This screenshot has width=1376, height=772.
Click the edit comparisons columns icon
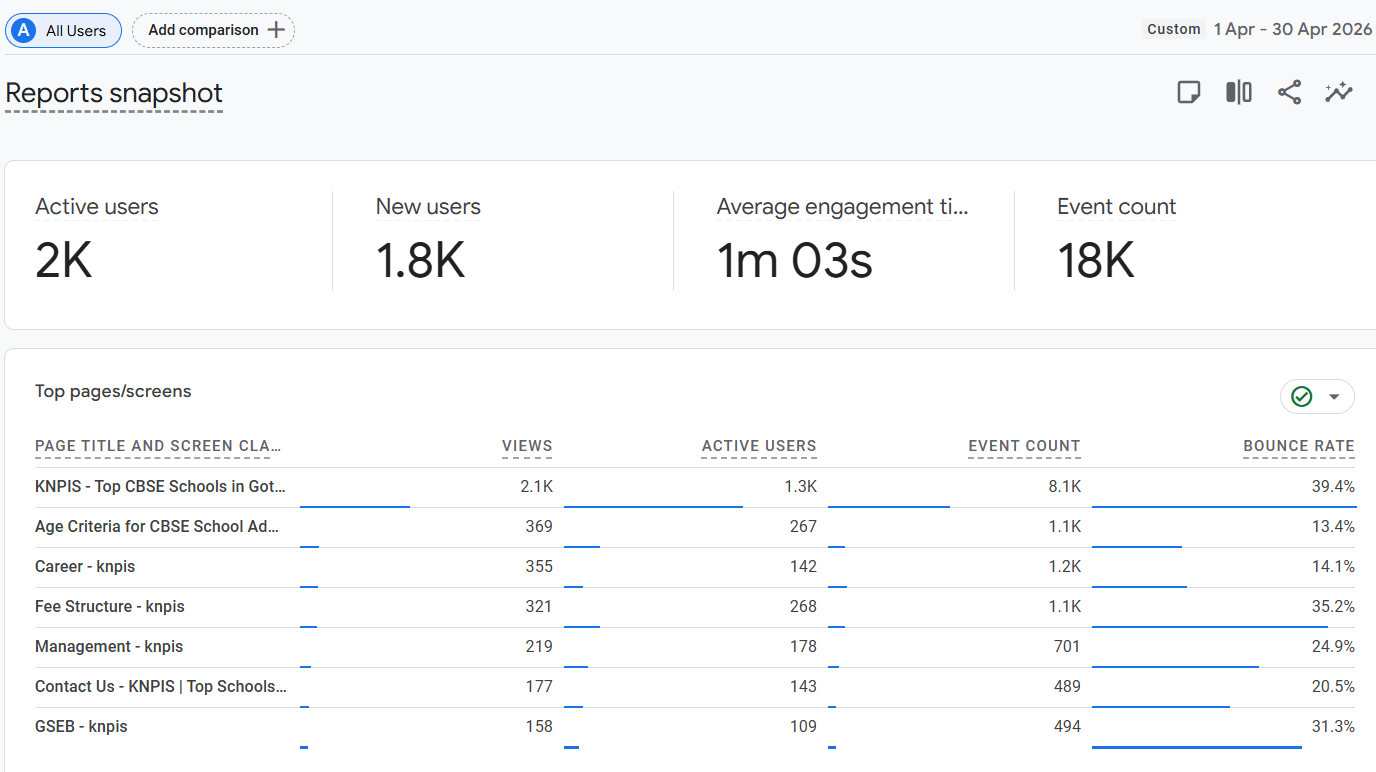[x=1238, y=93]
